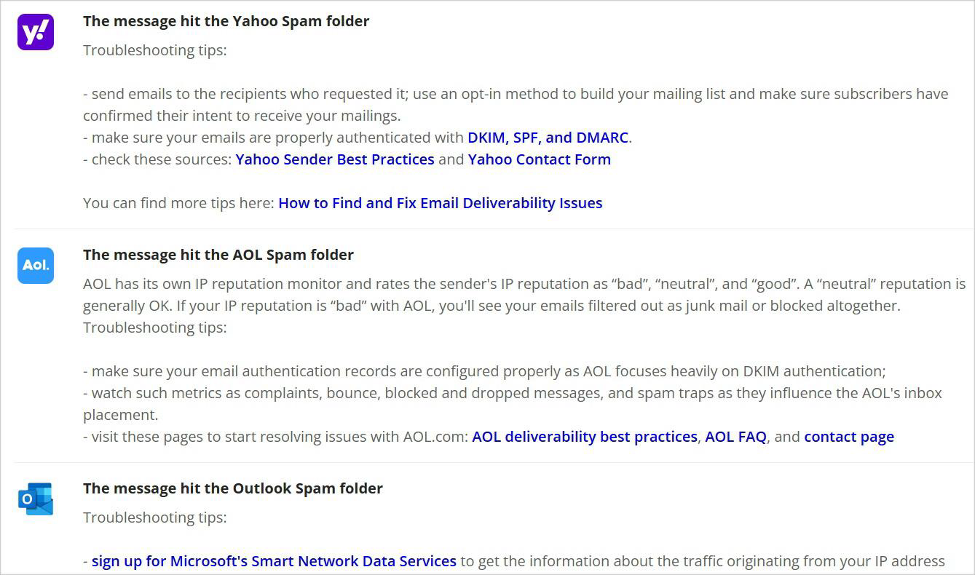
Task: Click the Outlook logo icon
Action: [x=36, y=498]
